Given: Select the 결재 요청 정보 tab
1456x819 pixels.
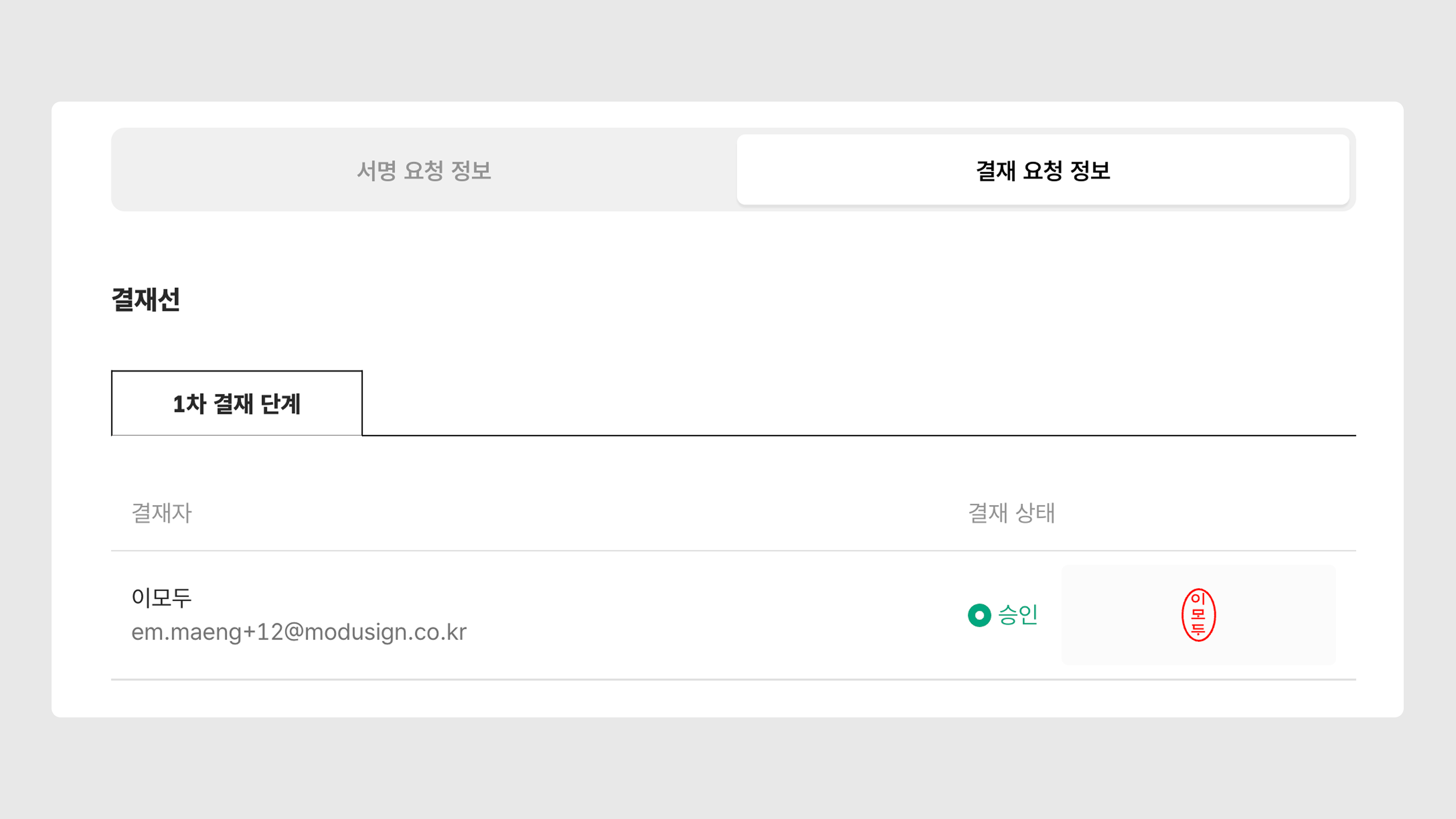Looking at the screenshot, I should (1043, 170).
